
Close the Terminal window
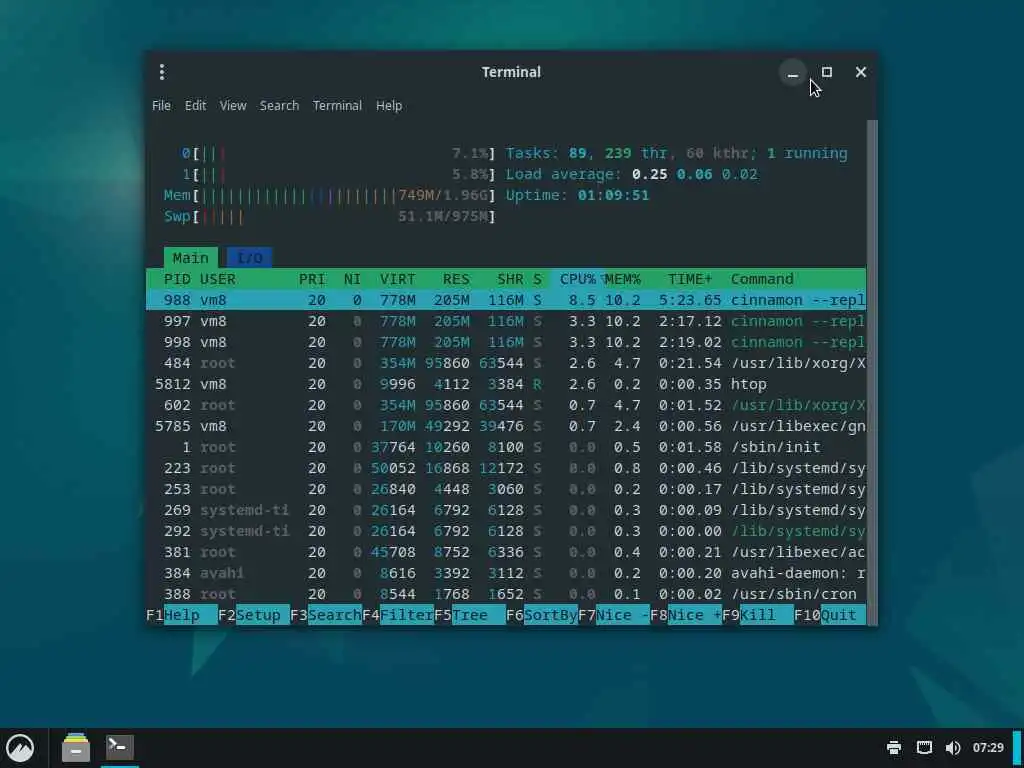point(861,72)
